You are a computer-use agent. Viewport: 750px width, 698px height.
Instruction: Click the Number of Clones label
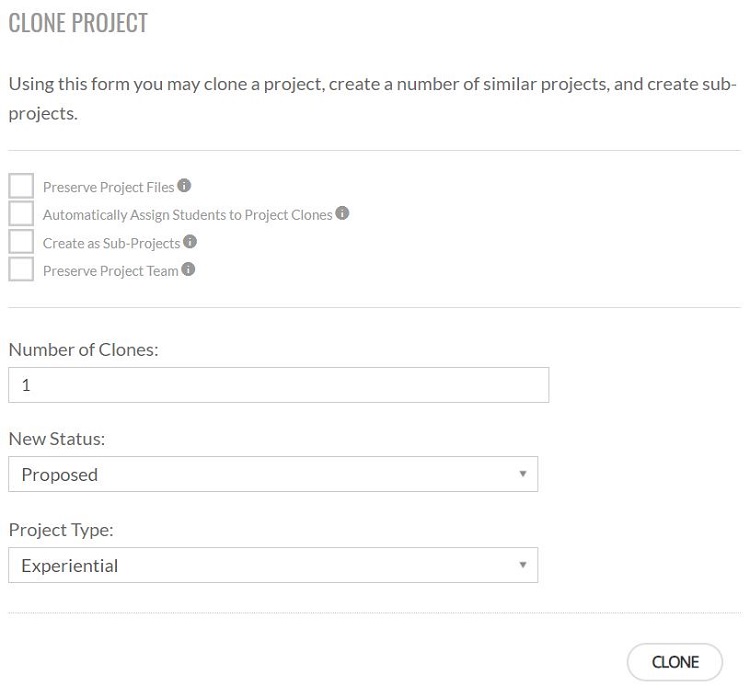pos(83,350)
